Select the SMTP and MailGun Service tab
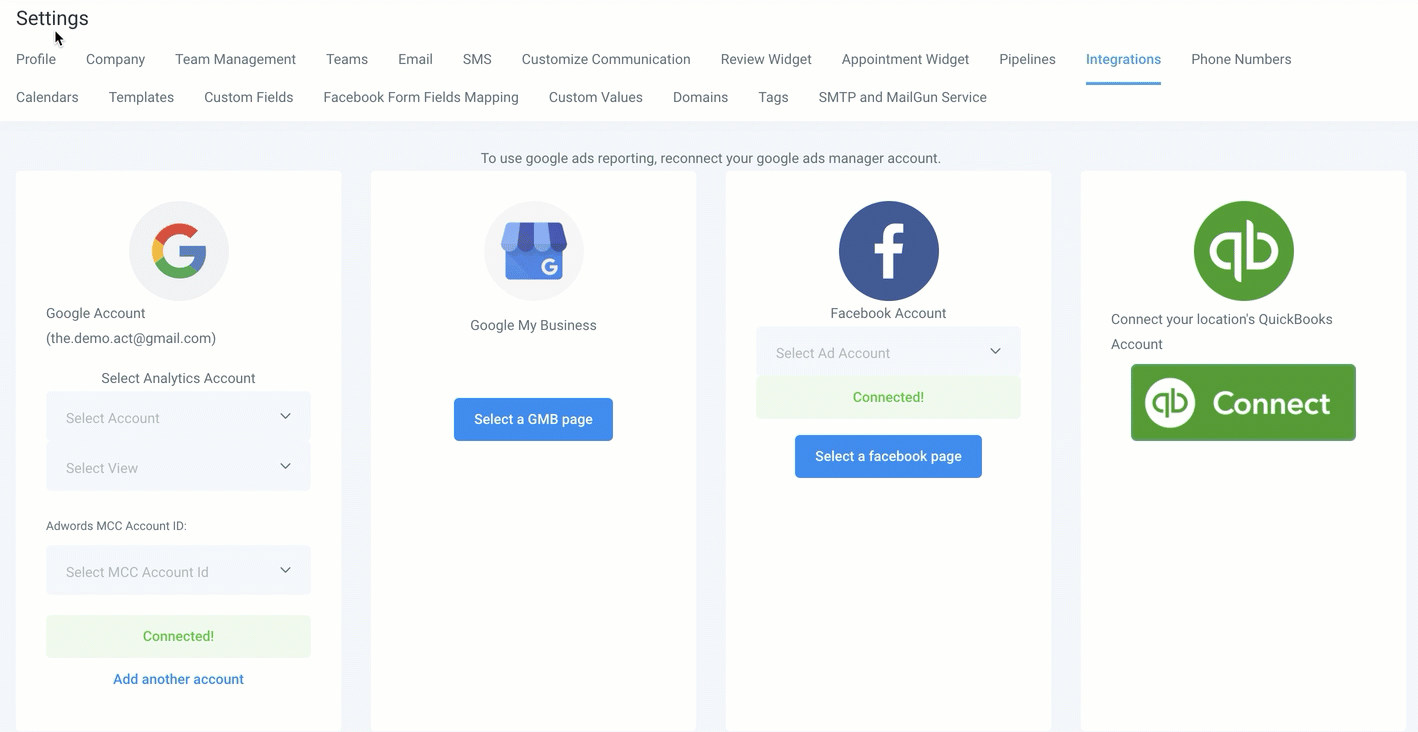The width and height of the screenshot is (1418, 732). click(x=902, y=97)
